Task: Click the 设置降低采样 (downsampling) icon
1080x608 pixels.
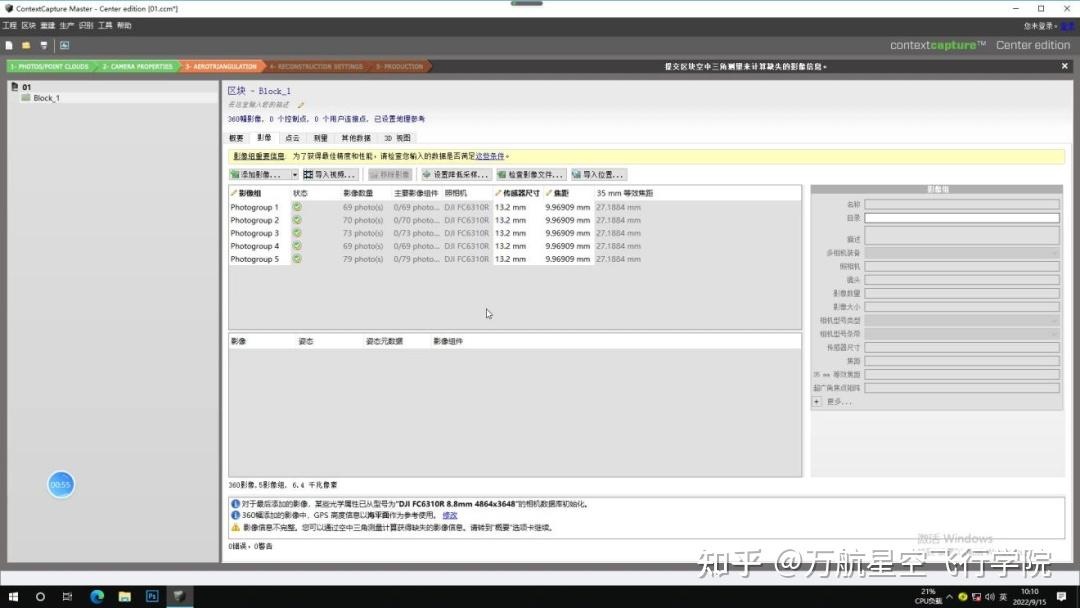Action: coord(427,174)
